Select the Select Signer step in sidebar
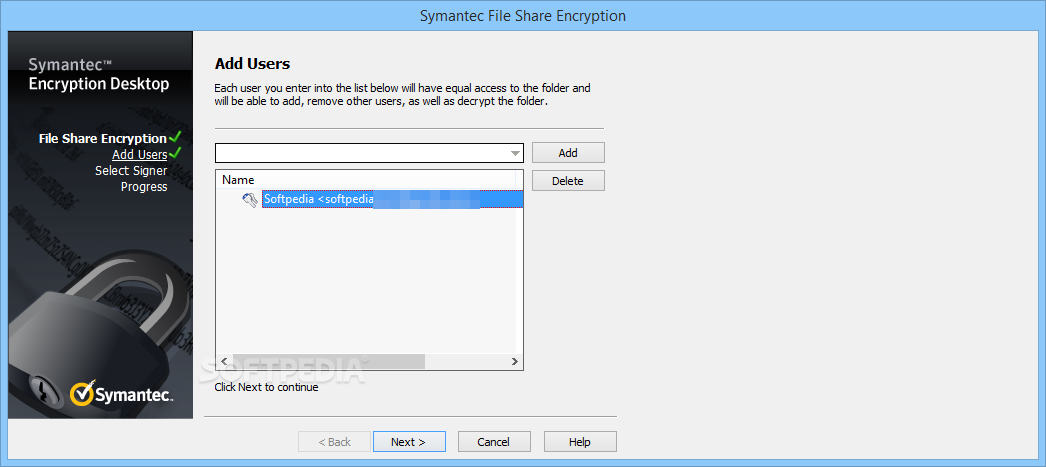 pyautogui.click(x=131, y=171)
